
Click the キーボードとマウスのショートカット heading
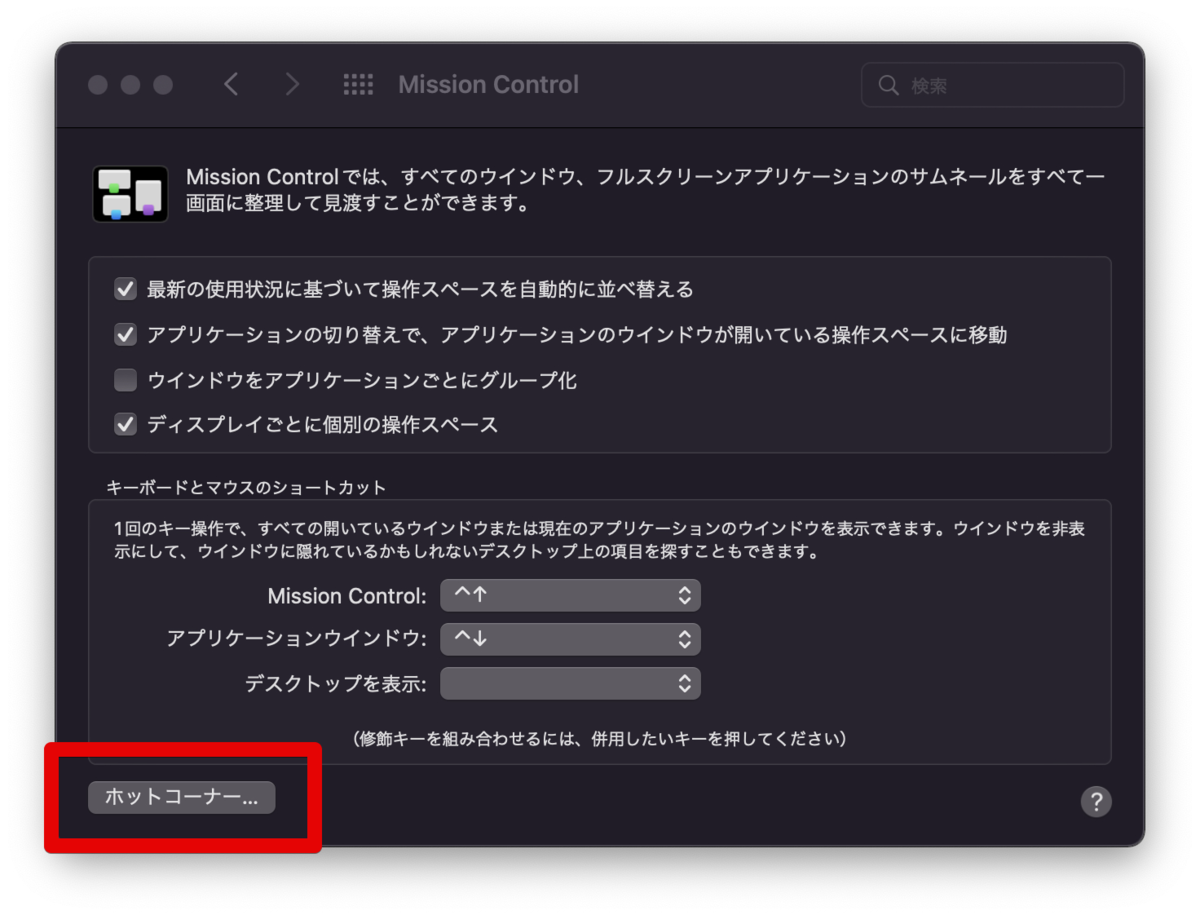click(246, 488)
